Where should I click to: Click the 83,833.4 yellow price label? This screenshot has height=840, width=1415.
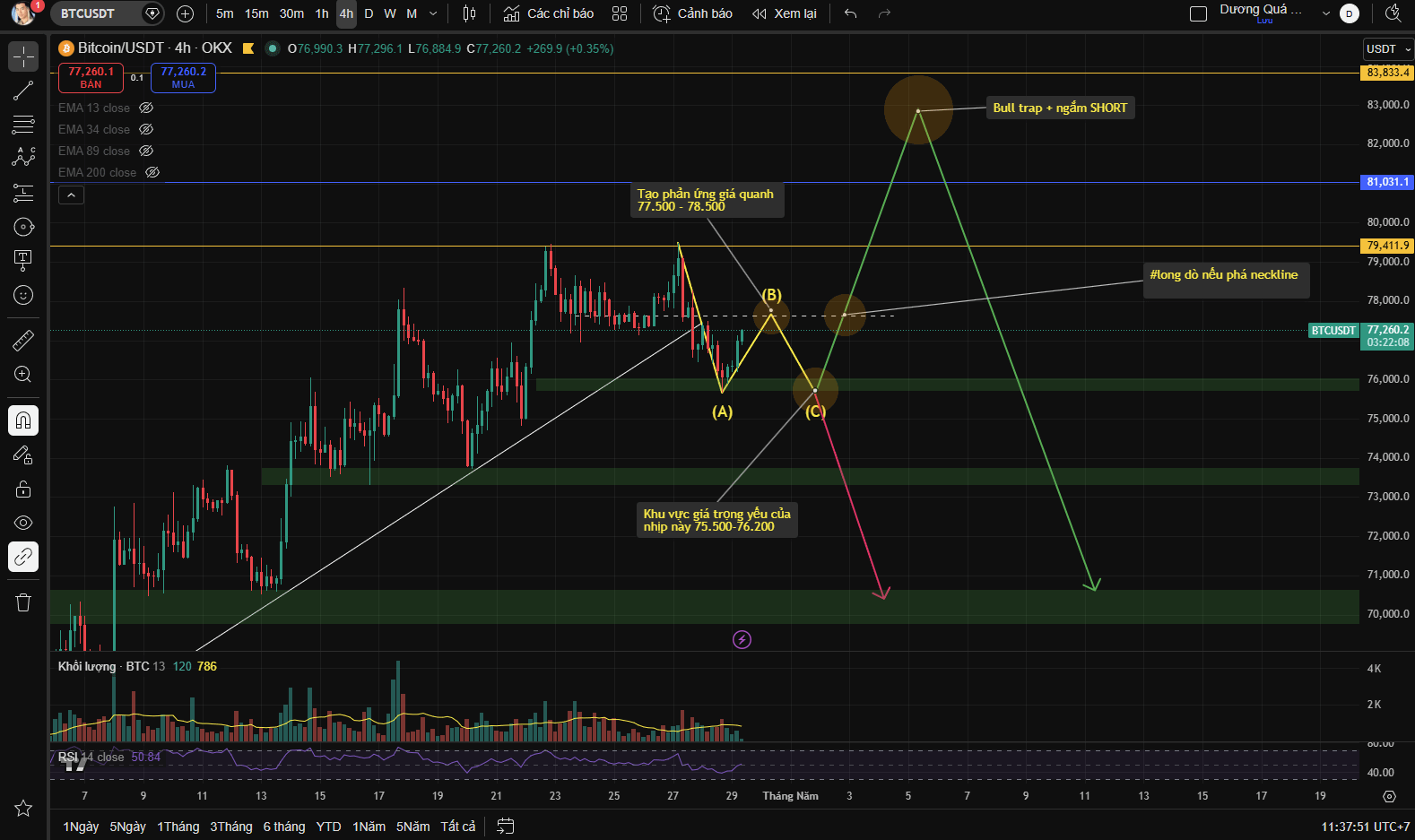point(1388,73)
